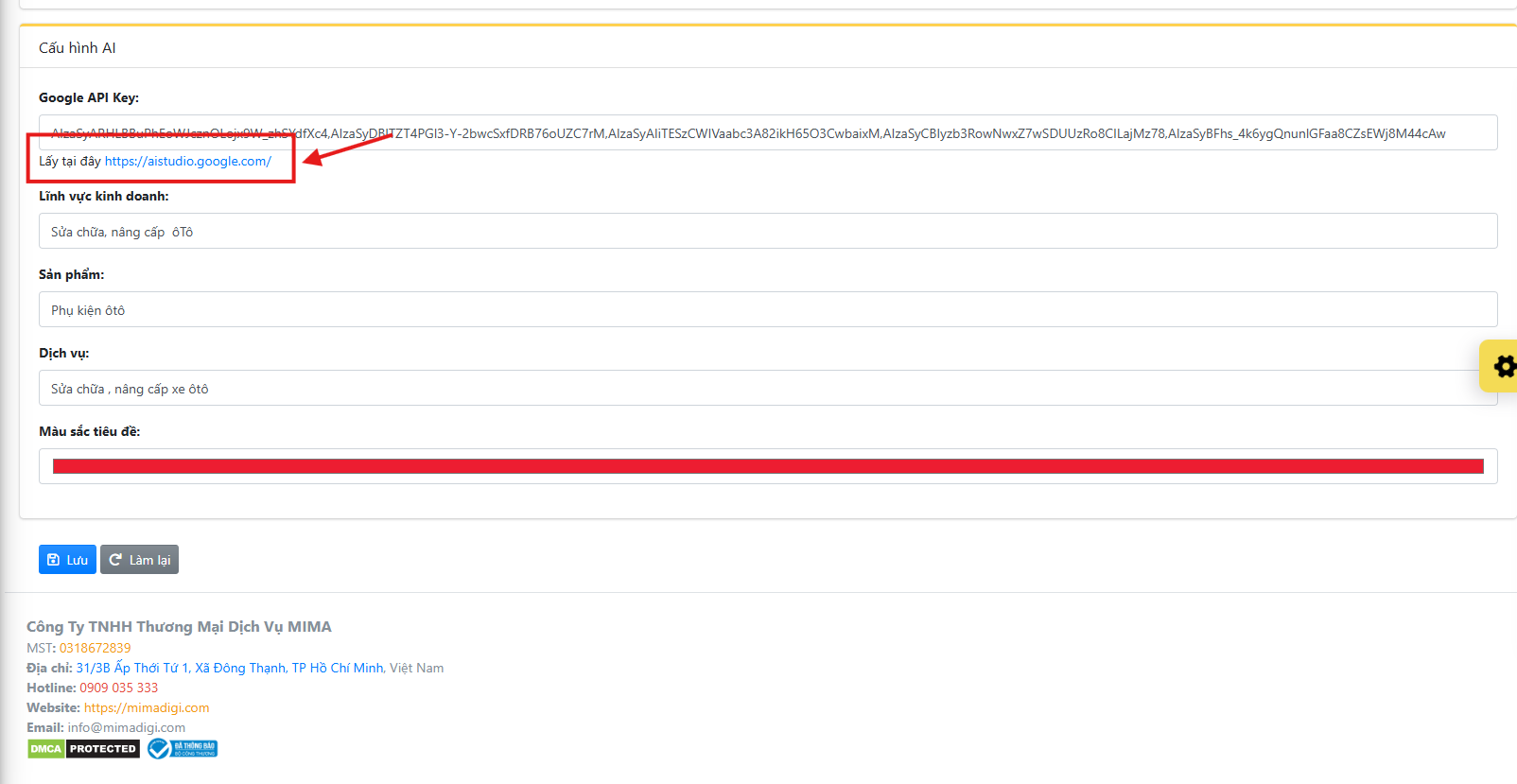Click the email info@mimadigi.com
Screen dimensions: 1517x784
tap(127, 727)
